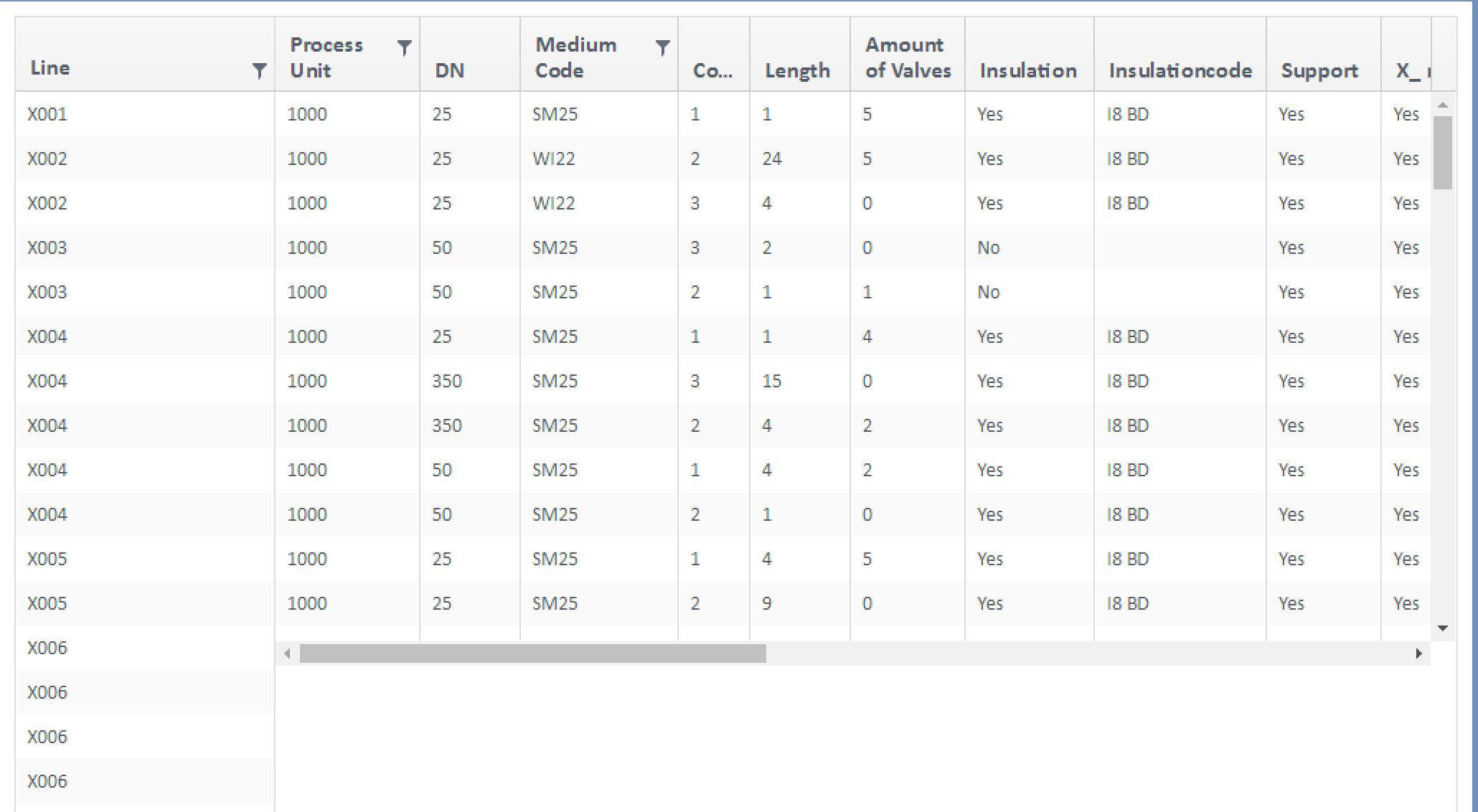
Task: Select the first 350 DN cell
Action: pyautogui.click(x=446, y=381)
